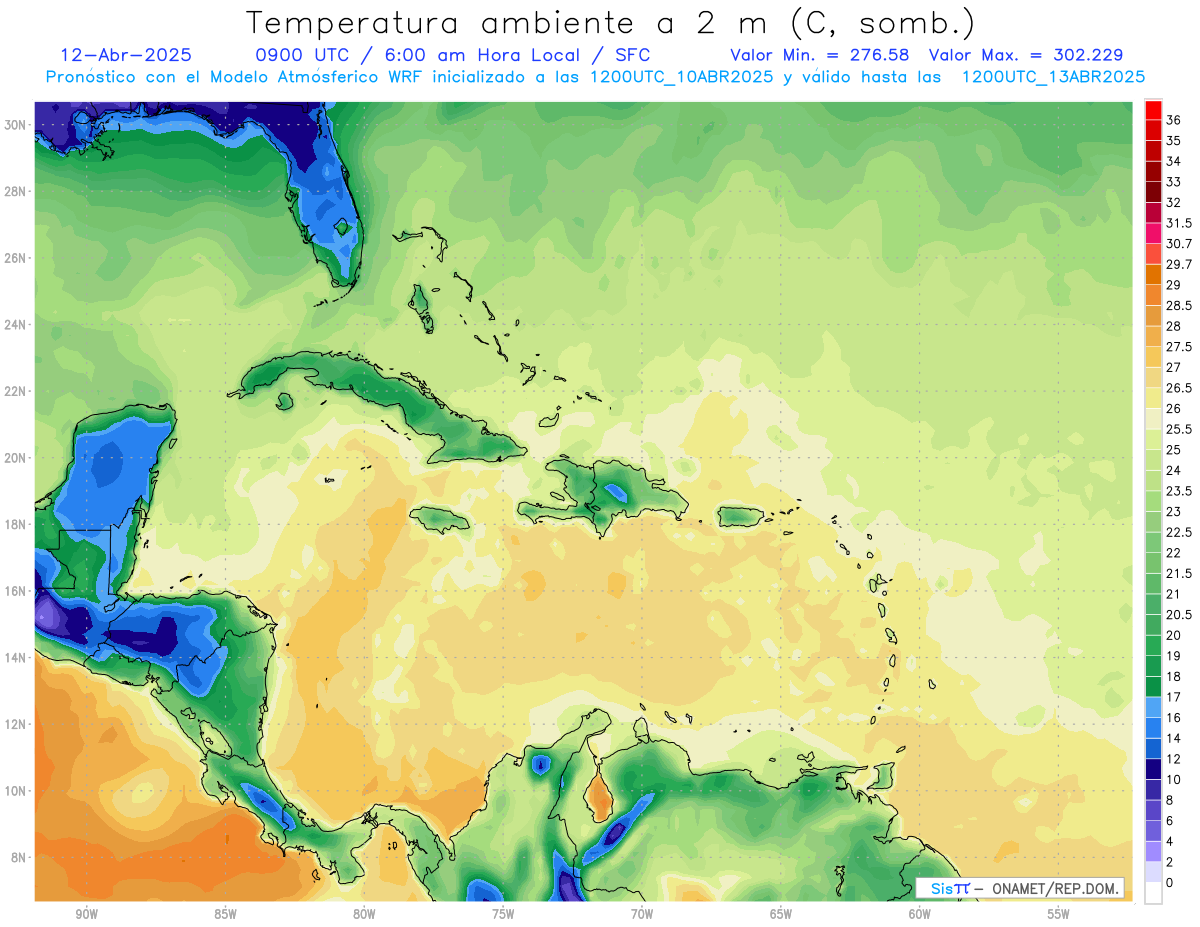Click the legend value 36

coord(1174,120)
